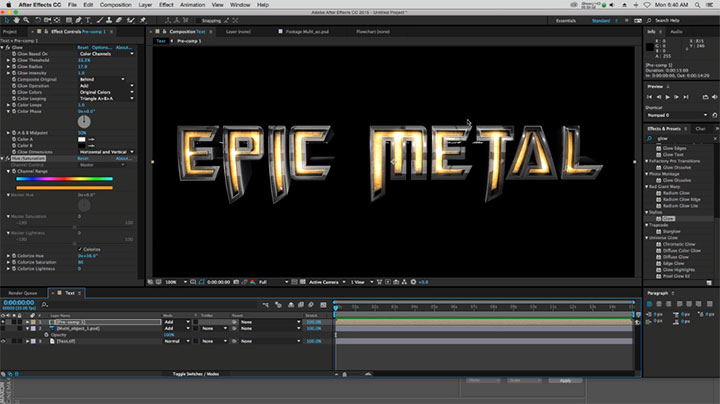This screenshot has height=404, width=720.
Task: Select the Clone Stamp tool
Action: click(109, 20)
